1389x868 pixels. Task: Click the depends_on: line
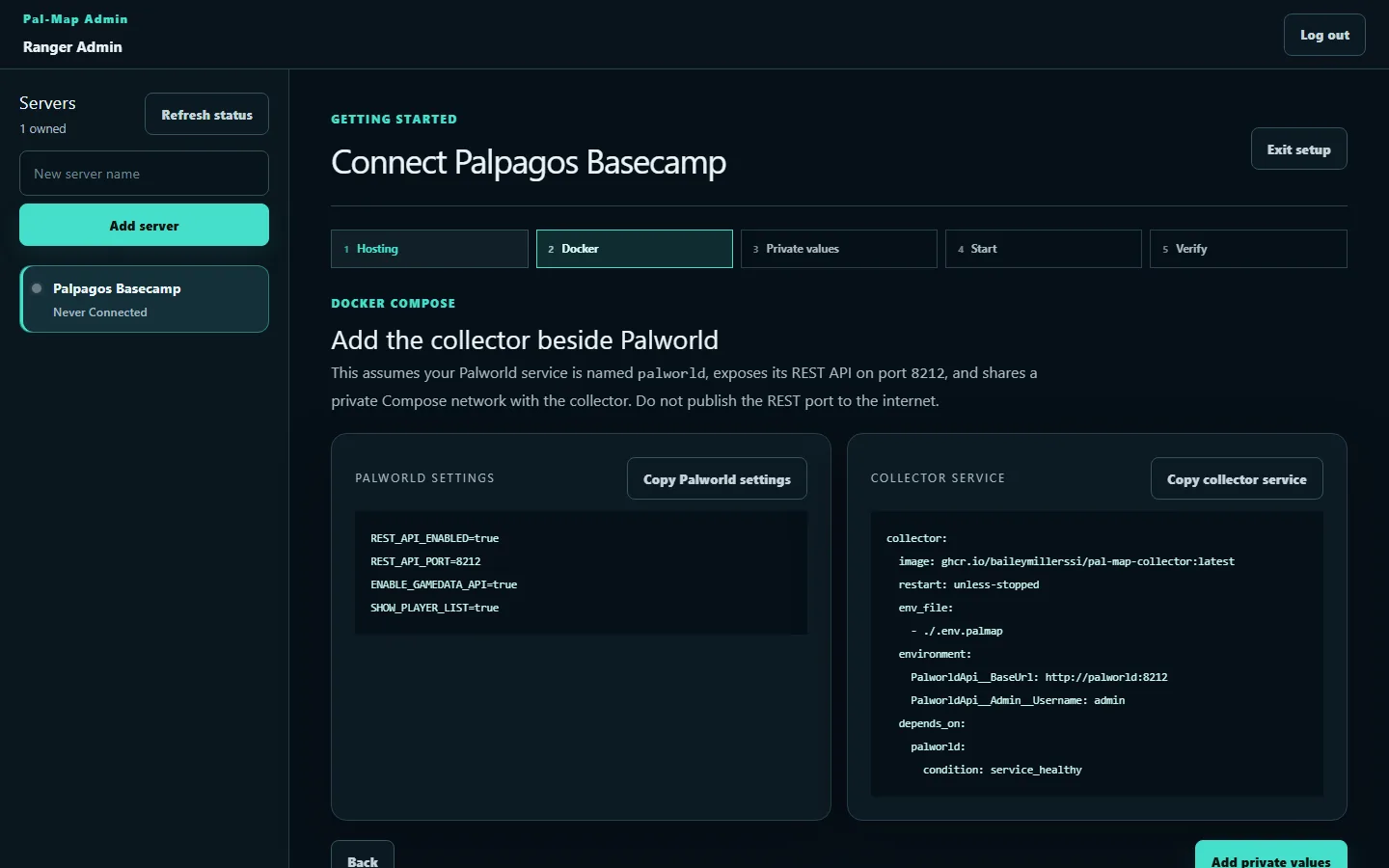pyautogui.click(x=932, y=723)
